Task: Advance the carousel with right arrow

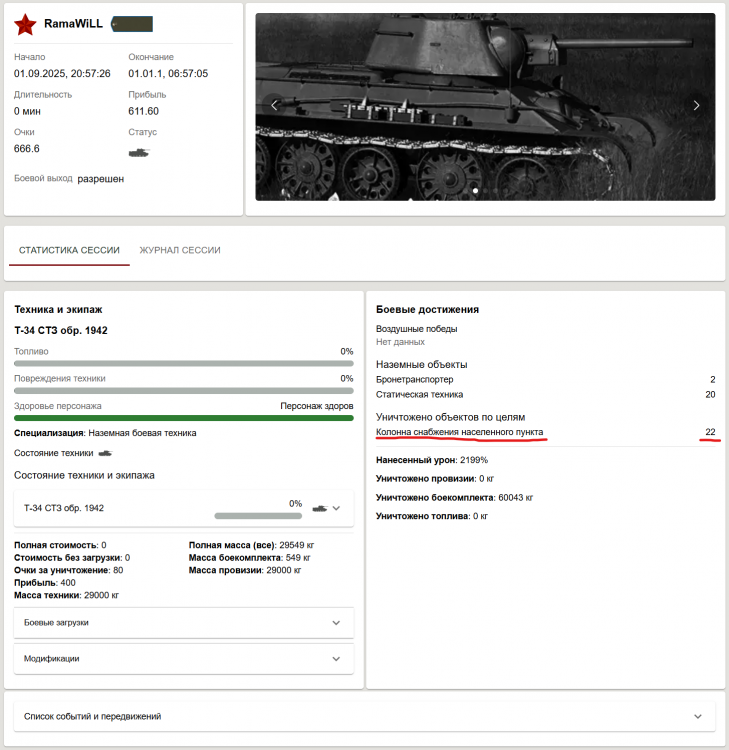Action: [x=696, y=105]
